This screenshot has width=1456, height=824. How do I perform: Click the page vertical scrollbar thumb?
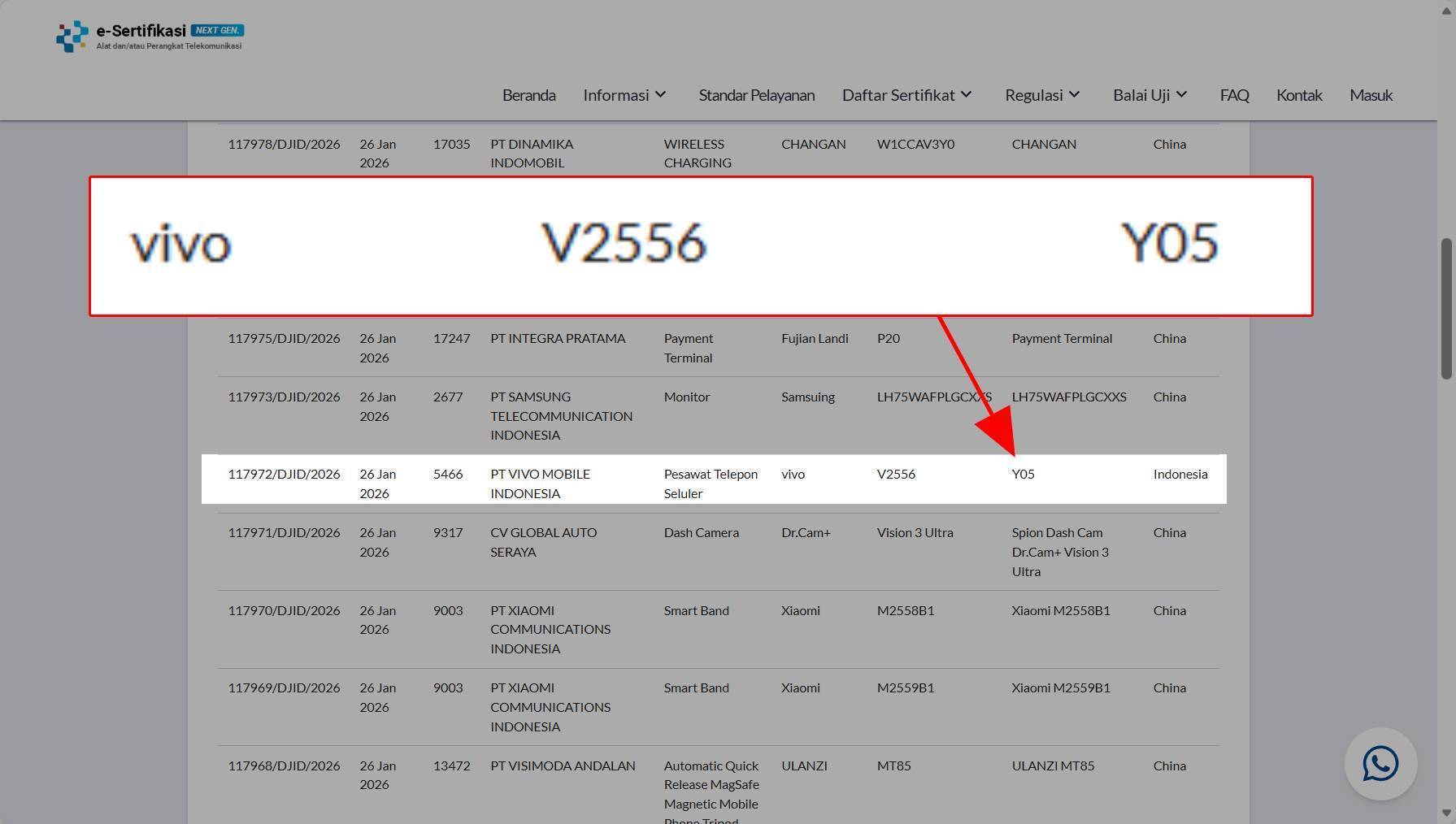(x=1446, y=309)
